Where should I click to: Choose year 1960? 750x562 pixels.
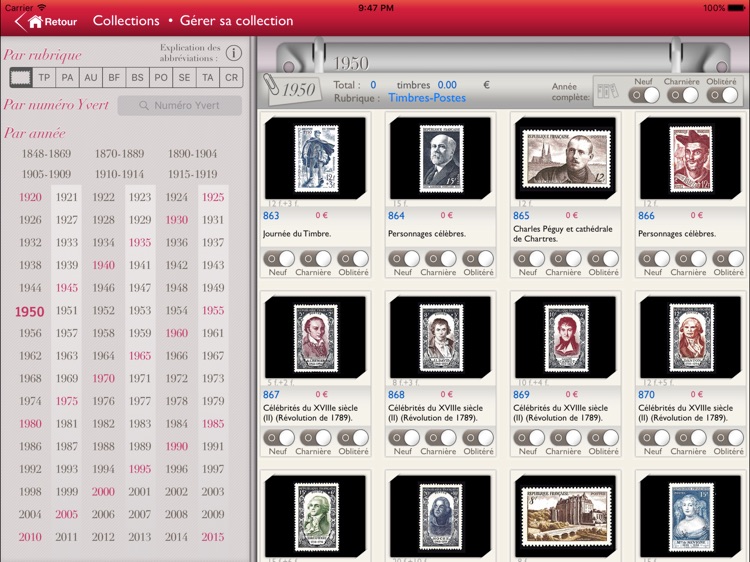[176, 333]
